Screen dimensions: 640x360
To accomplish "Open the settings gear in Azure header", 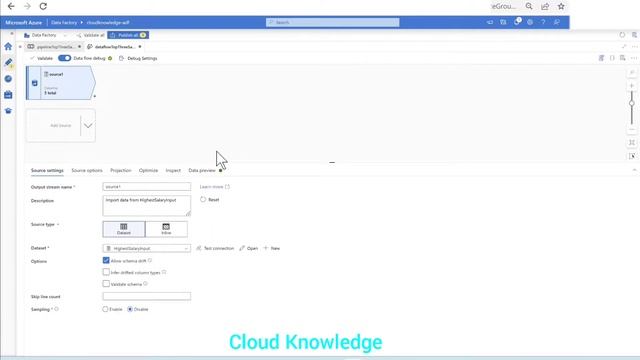I will pos(530,22).
